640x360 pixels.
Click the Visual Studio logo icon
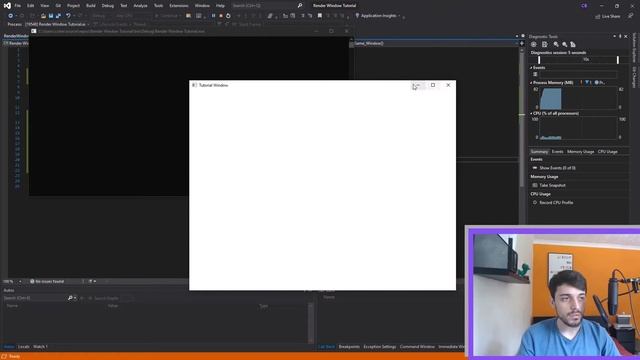coord(7,6)
